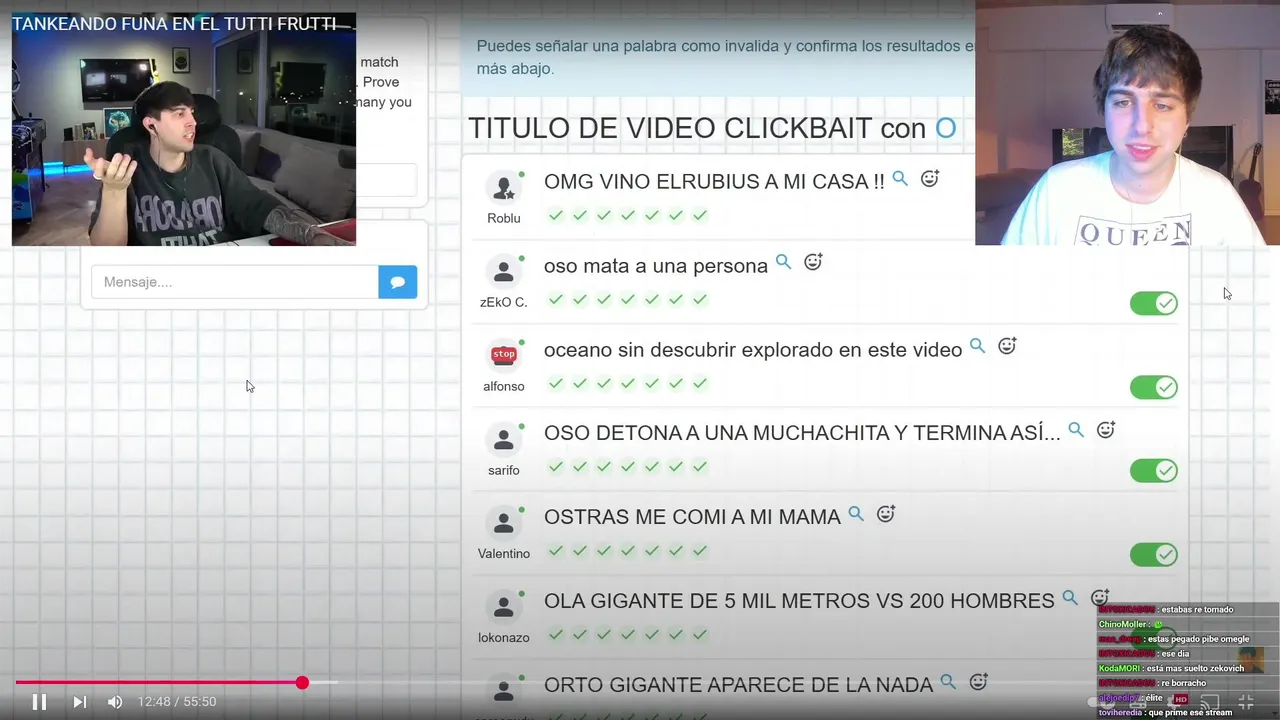Add emoji reaction to 'oceano sin descubrir' answer

tap(1007, 347)
